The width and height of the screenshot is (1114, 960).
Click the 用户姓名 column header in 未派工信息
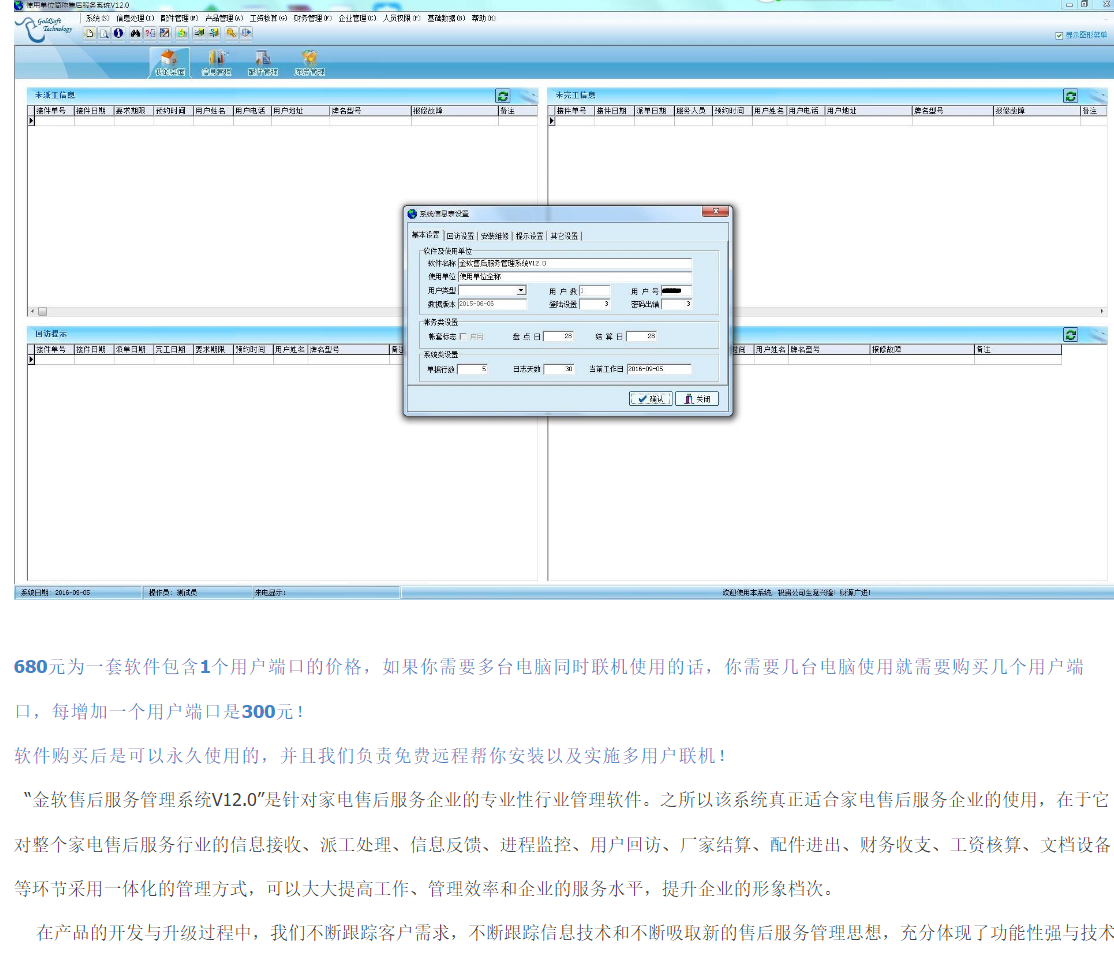(212, 112)
